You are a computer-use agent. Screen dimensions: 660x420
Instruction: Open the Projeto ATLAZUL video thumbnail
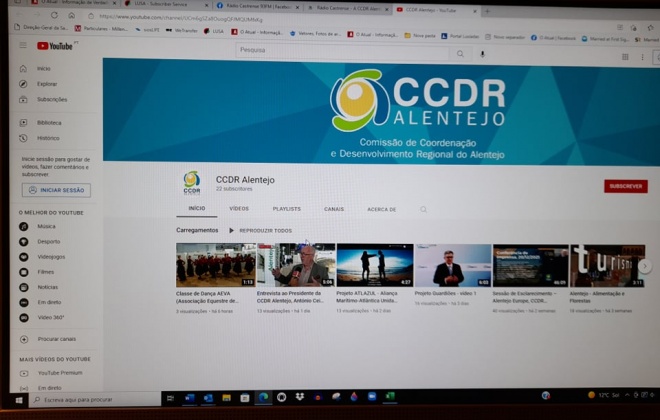[x=375, y=265]
